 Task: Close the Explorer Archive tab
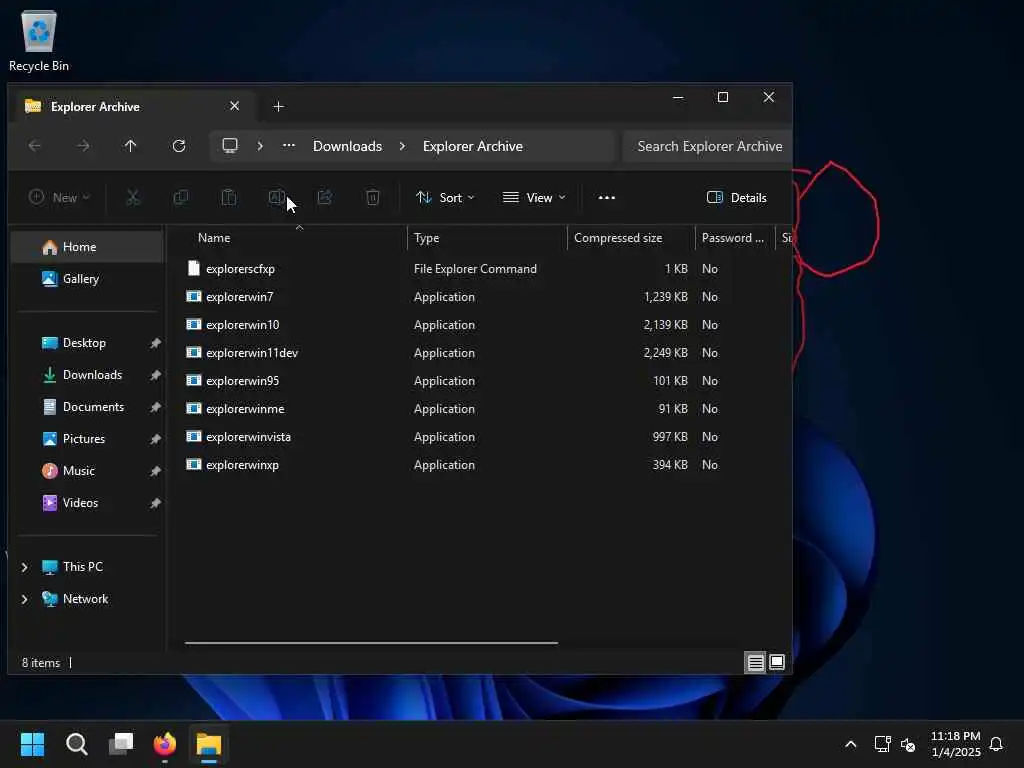click(x=234, y=106)
